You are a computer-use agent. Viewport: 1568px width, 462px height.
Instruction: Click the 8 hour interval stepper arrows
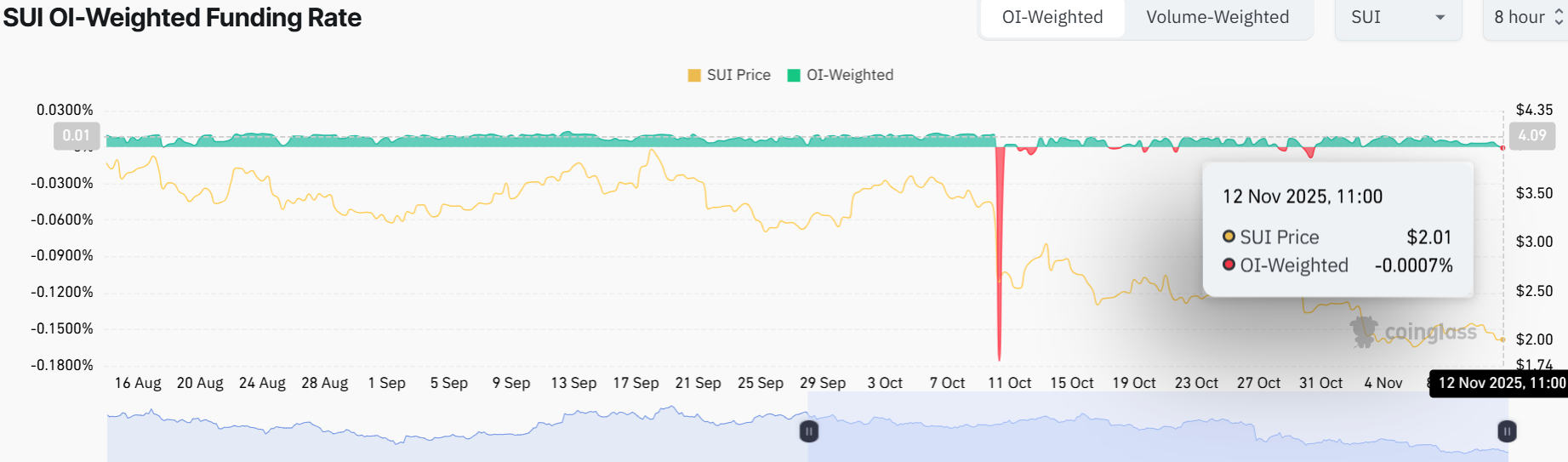[x=1559, y=18]
